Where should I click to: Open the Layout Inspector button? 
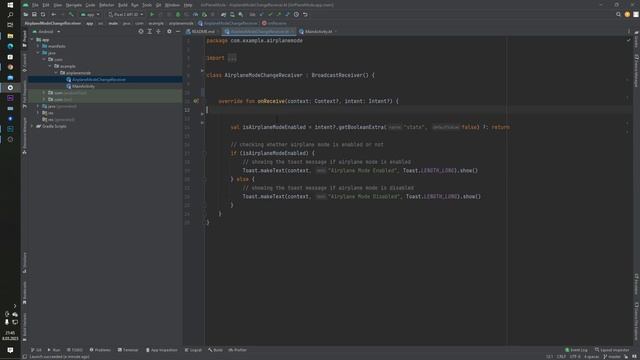click(612, 350)
